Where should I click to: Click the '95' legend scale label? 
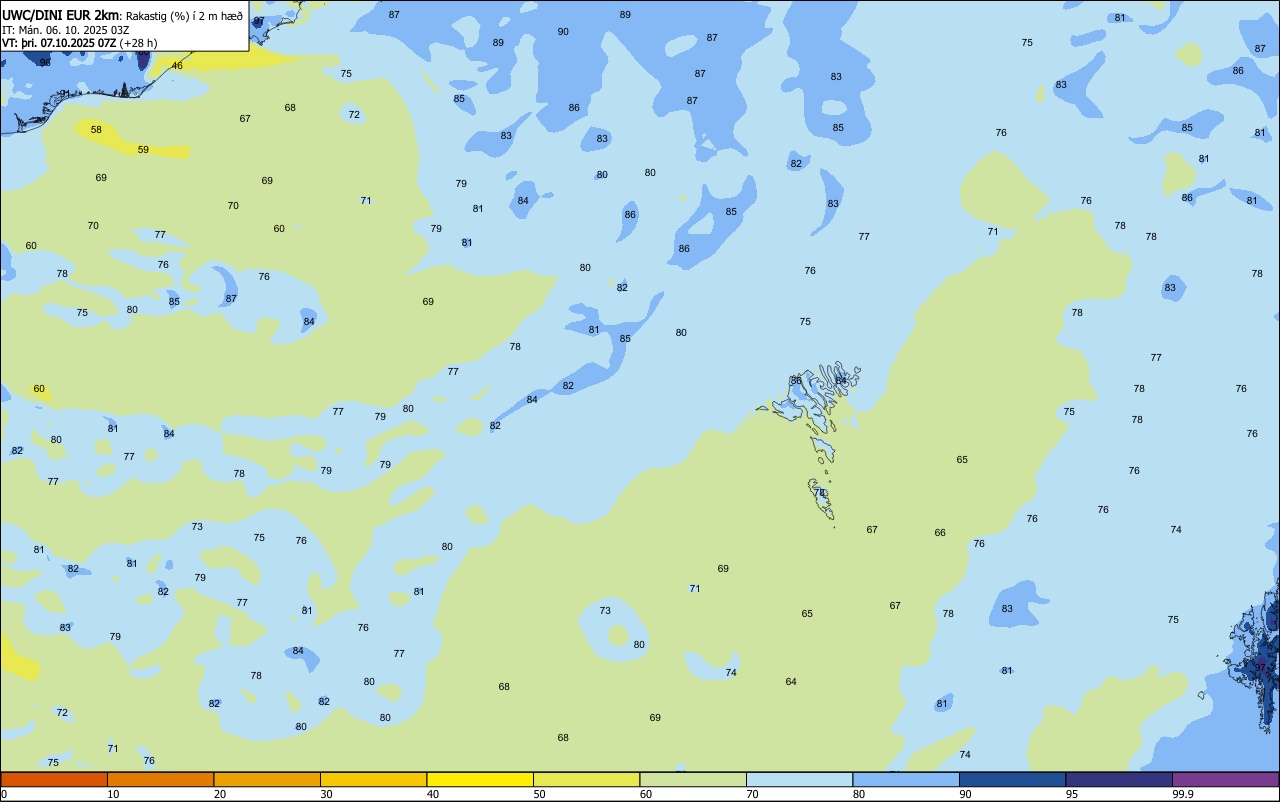pyautogui.click(x=1072, y=794)
